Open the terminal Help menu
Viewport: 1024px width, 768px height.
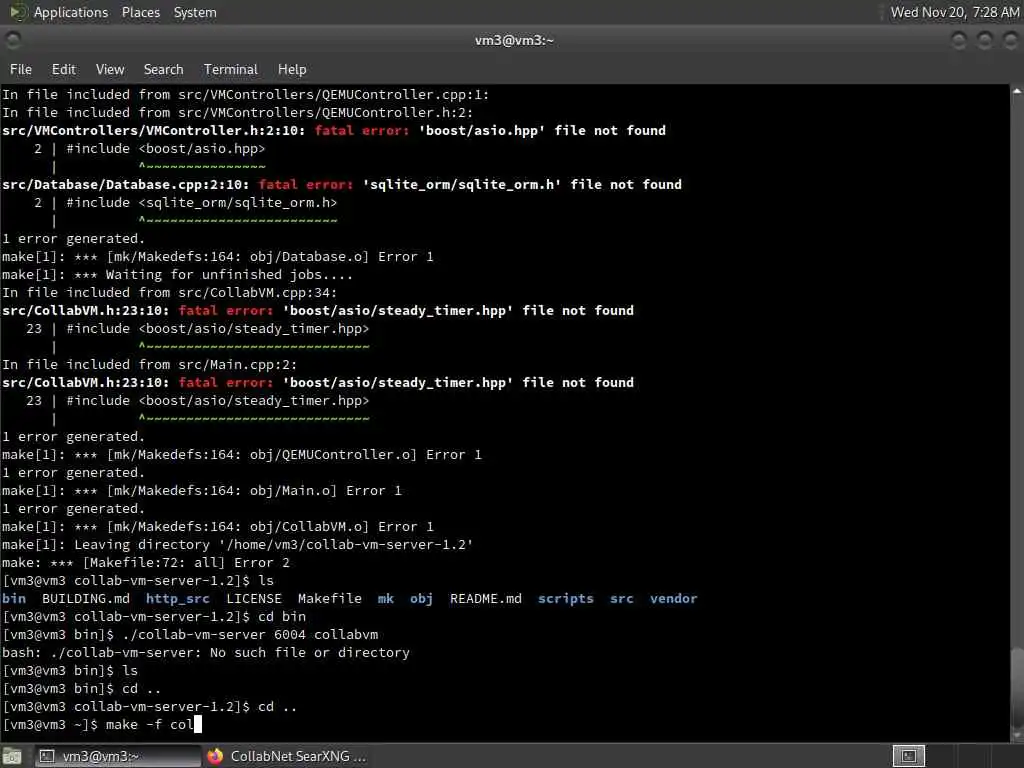[292, 69]
